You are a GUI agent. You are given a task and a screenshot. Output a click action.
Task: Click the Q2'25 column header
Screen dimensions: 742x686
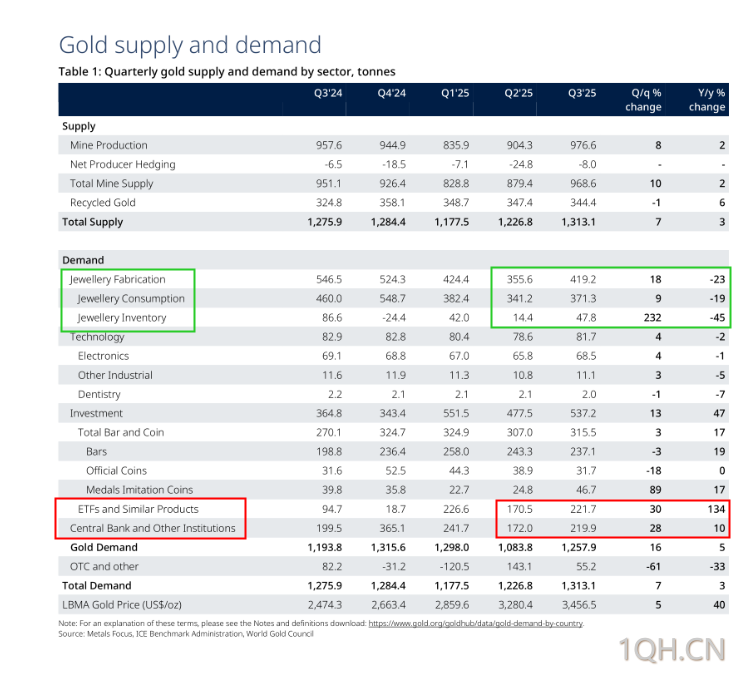pyautogui.click(x=518, y=94)
